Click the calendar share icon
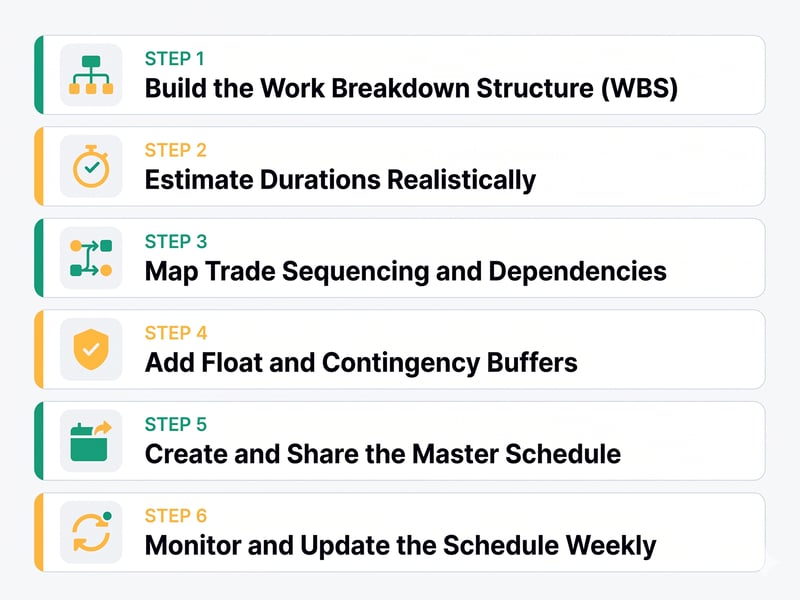The height and width of the screenshot is (600, 800). (x=91, y=442)
